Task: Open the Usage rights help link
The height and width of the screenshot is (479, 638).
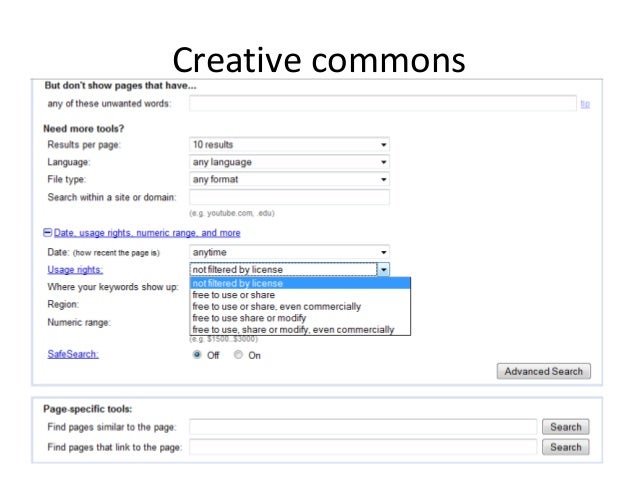Action: pos(75,269)
